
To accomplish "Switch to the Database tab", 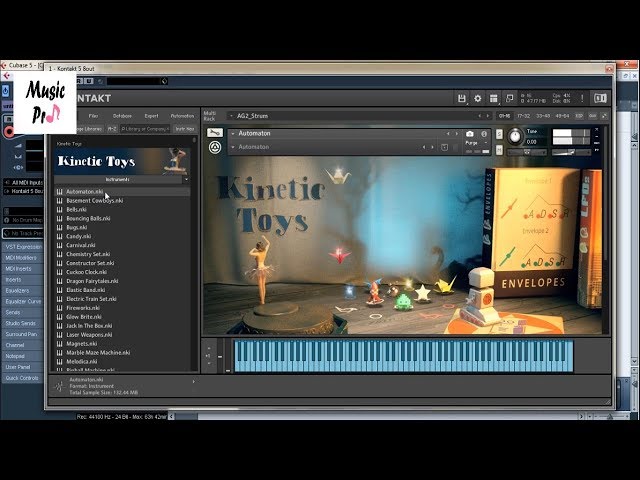I will (x=121, y=116).
